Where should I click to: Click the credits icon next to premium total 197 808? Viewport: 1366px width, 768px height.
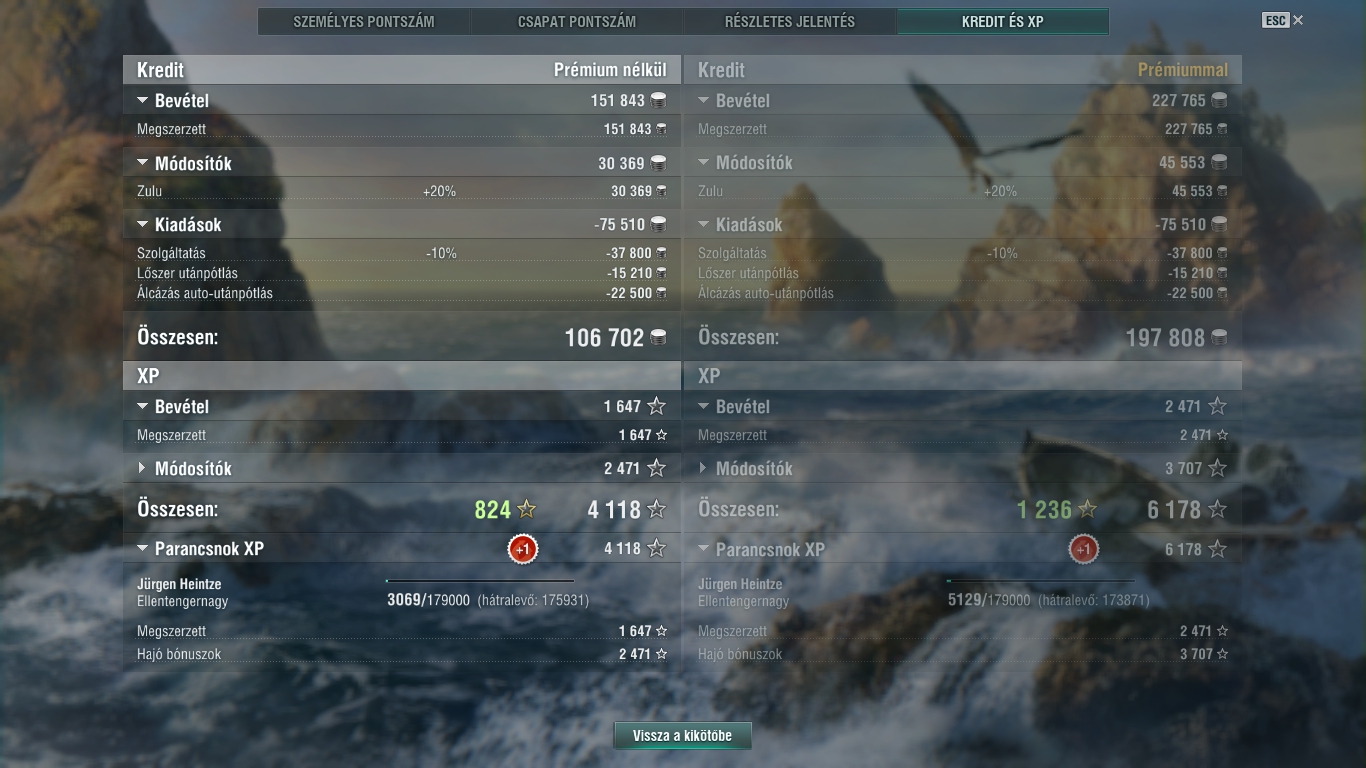(x=1219, y=338)
